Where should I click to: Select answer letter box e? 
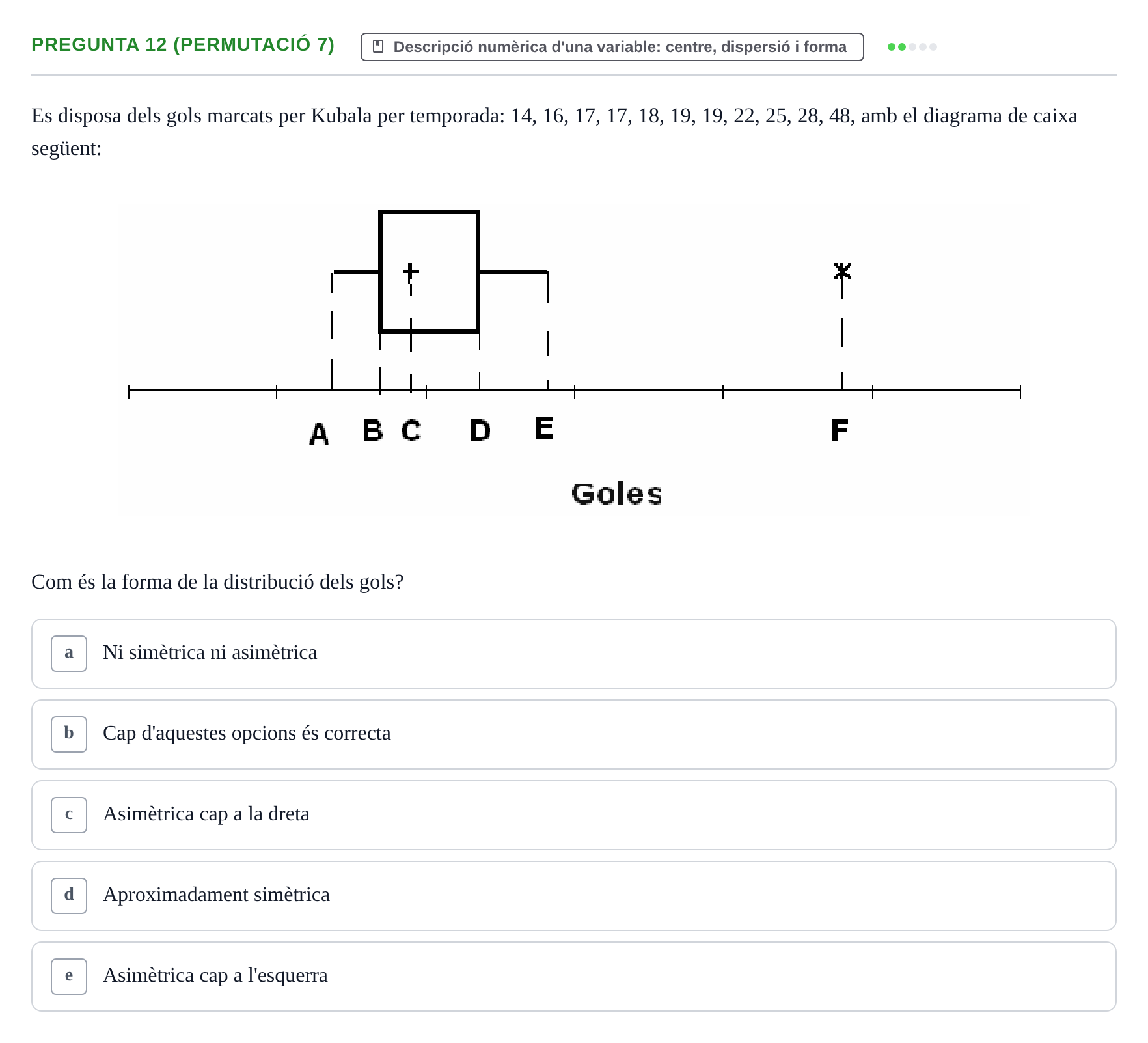tap(69, 976)
